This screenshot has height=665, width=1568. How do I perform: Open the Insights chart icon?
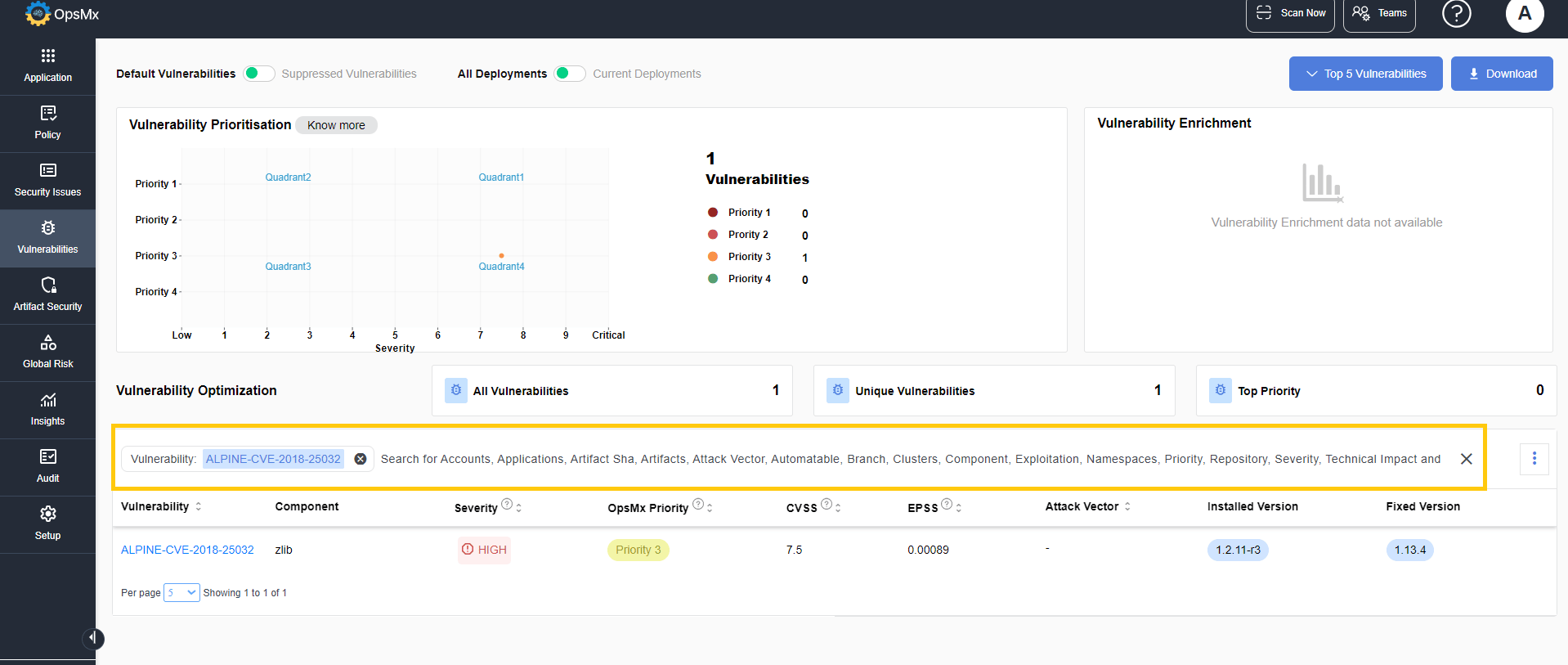click(x=47, y=400)
